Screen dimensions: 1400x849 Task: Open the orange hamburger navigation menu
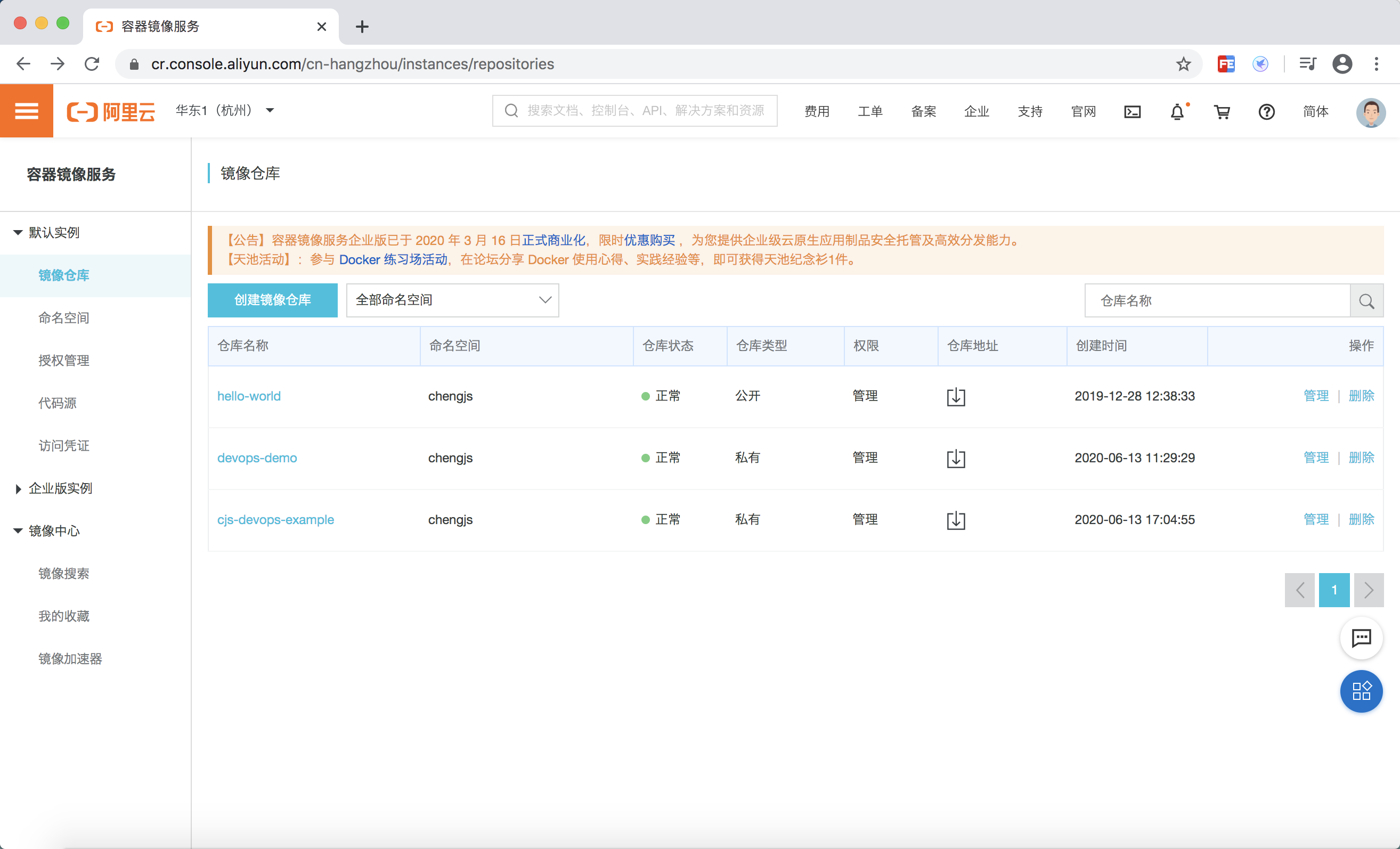(26, 111)
